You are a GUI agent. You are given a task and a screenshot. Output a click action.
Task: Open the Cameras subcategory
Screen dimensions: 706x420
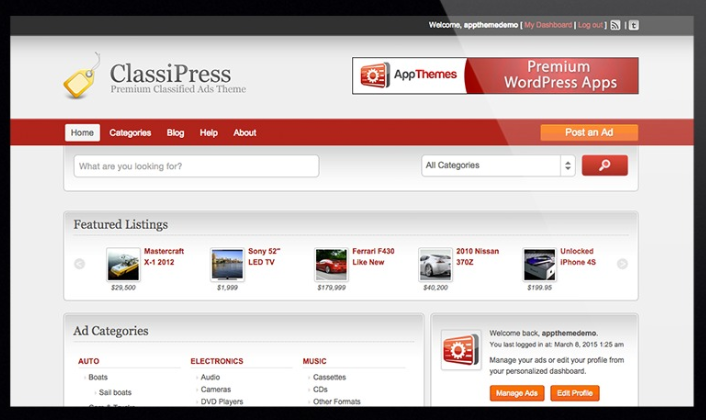pyautogui.click(x=216, y=389)
